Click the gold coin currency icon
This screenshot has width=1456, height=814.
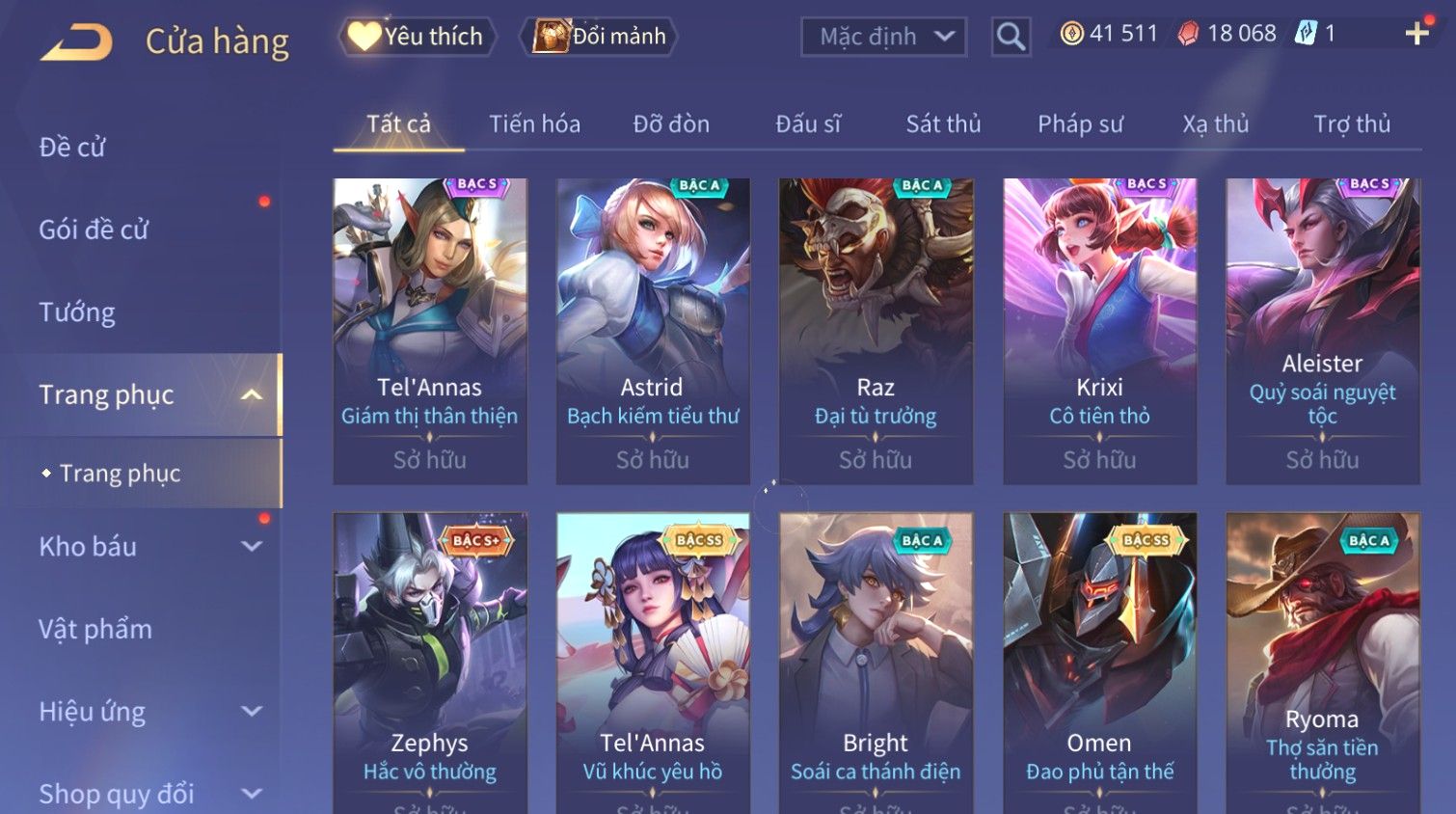coord(1071,34)
